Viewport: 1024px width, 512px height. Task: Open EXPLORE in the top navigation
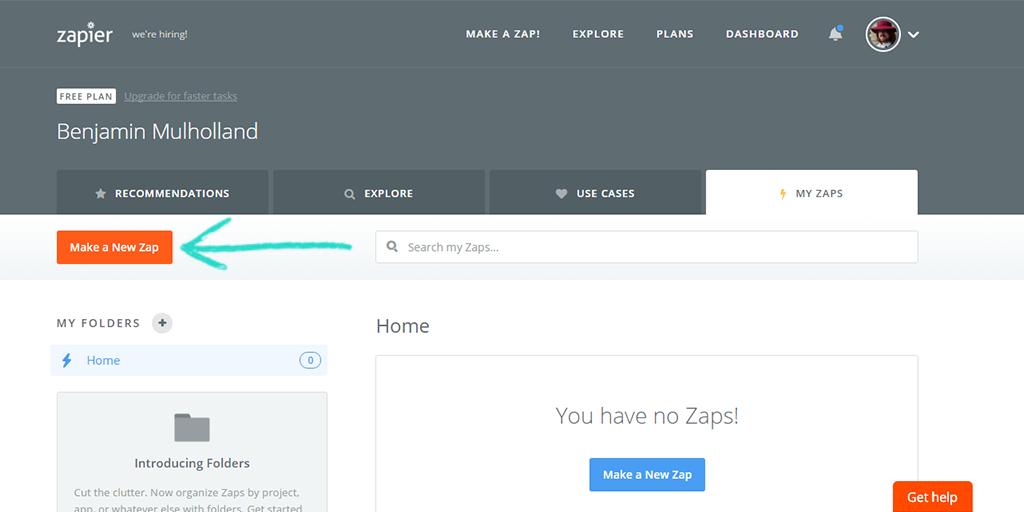(598, 34)
